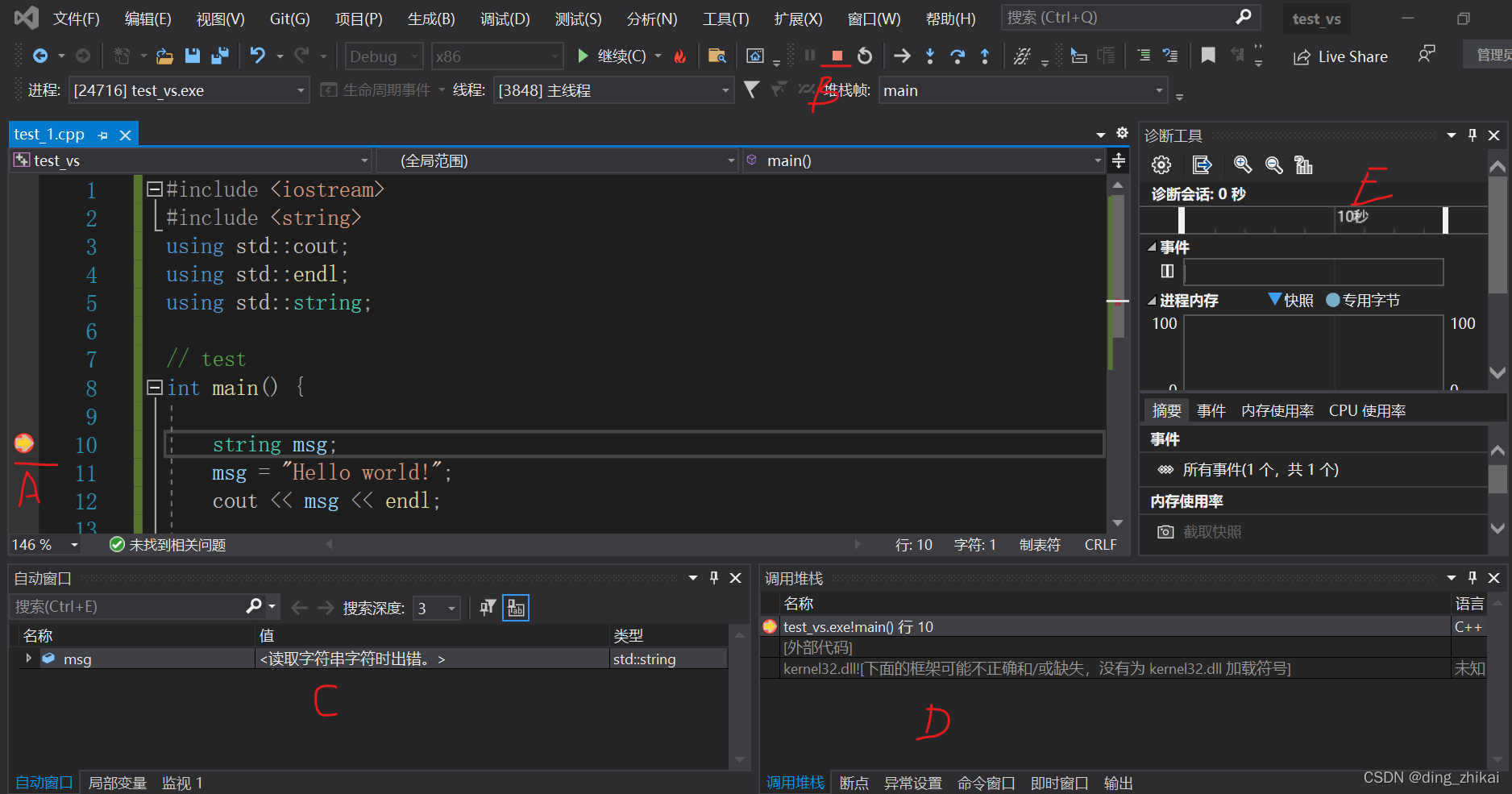This screenshot has width=1512, height=794.
Task: Click the 继续(C) continue button
Action: click(x=612, y=56)
